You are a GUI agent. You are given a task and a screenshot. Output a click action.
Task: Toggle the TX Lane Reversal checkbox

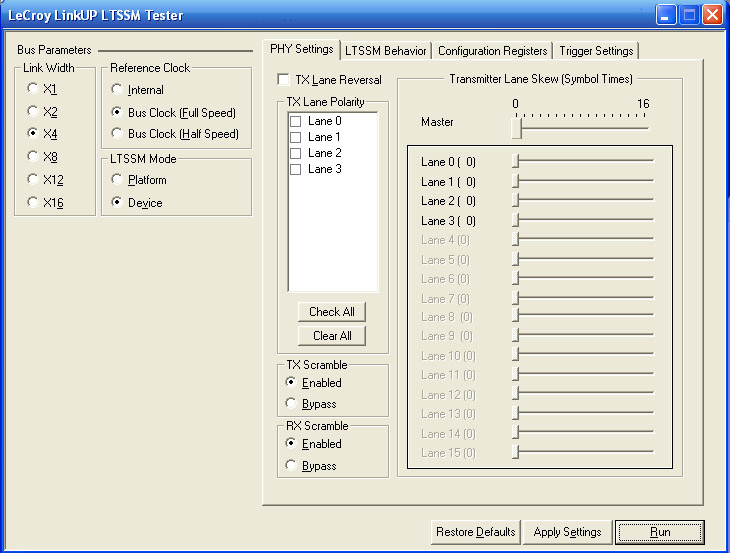[x=283, y=80]
